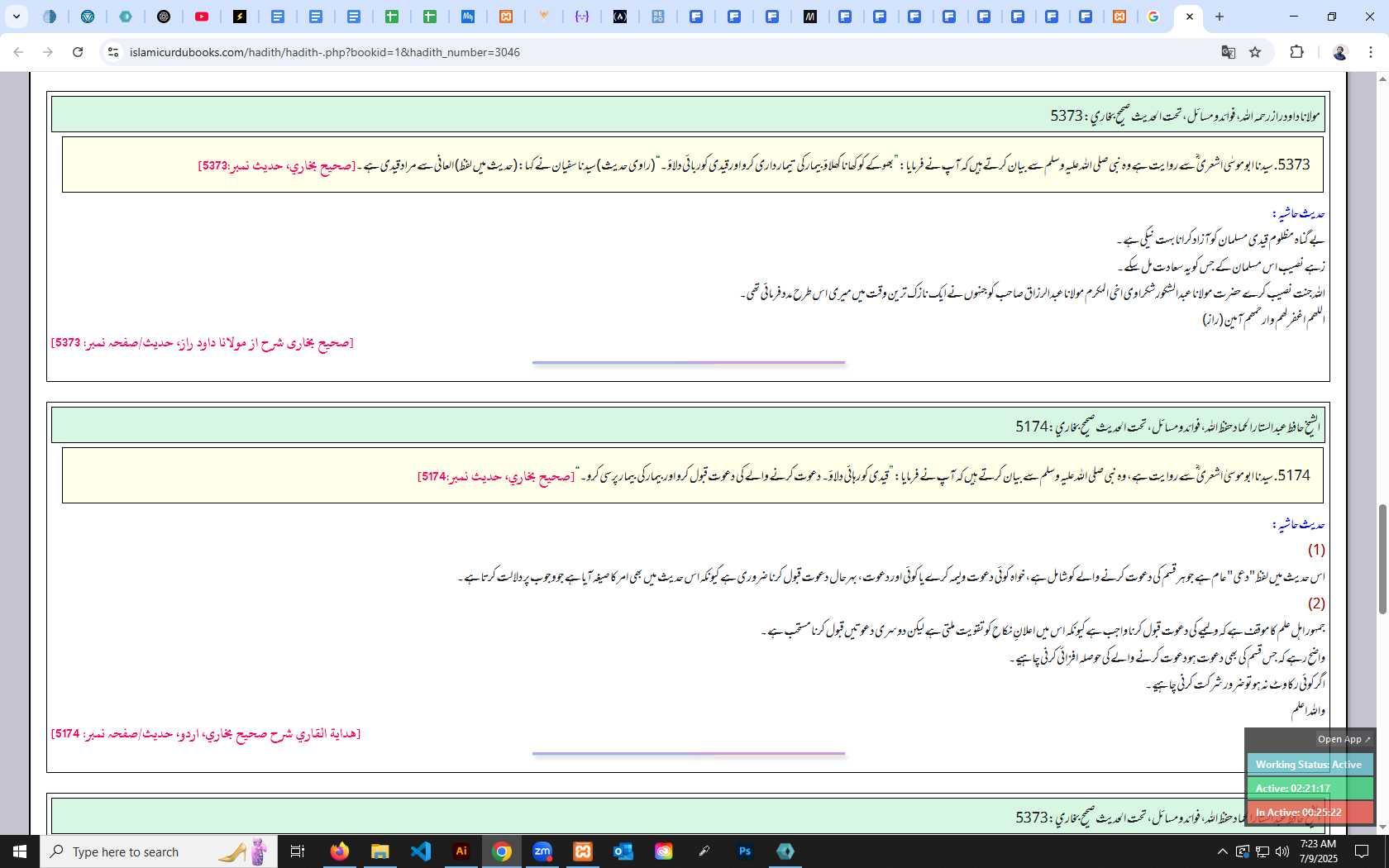
Task: Open Visual Studio Code from taskbar
Action: click(x=420, y=851)
